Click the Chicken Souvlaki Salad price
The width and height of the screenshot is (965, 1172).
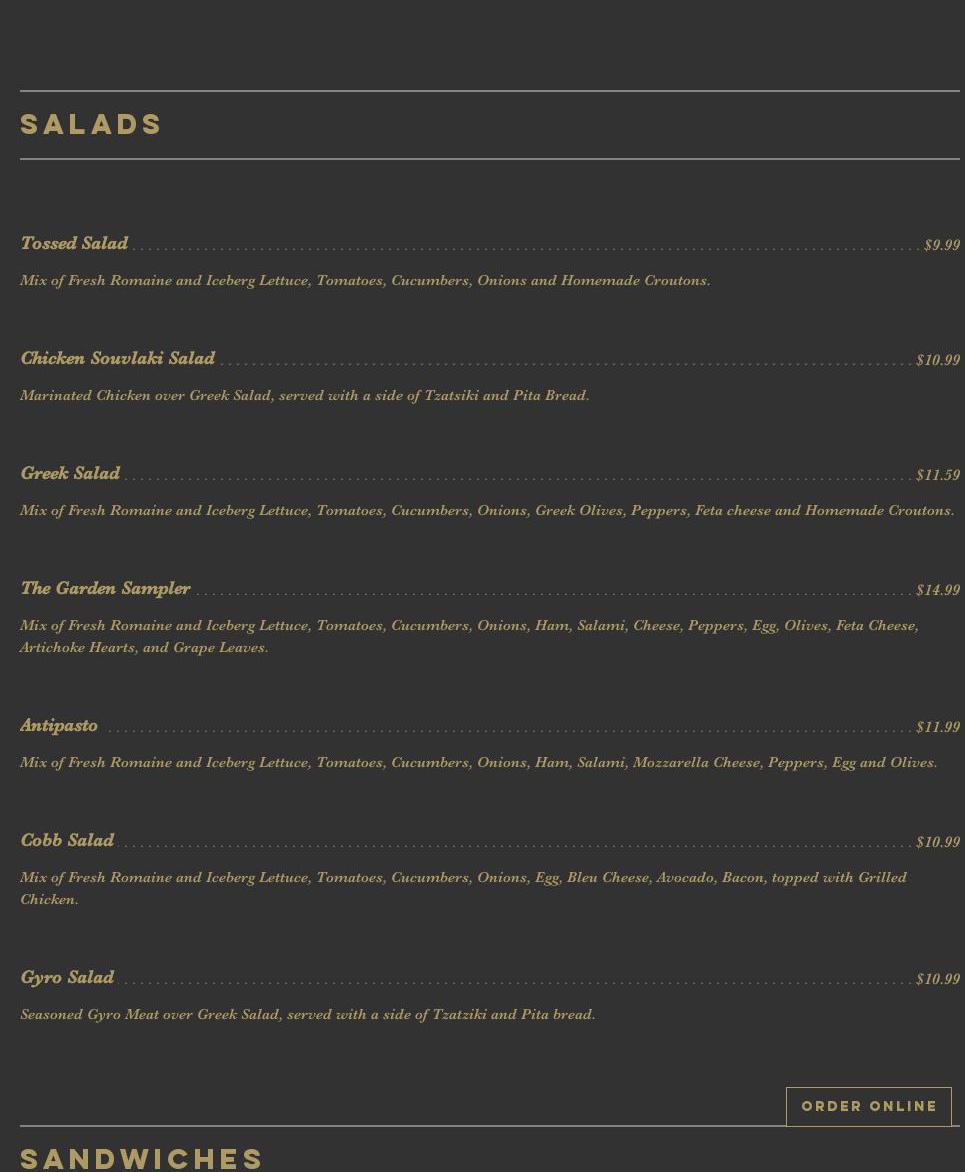tap(937, 360)
